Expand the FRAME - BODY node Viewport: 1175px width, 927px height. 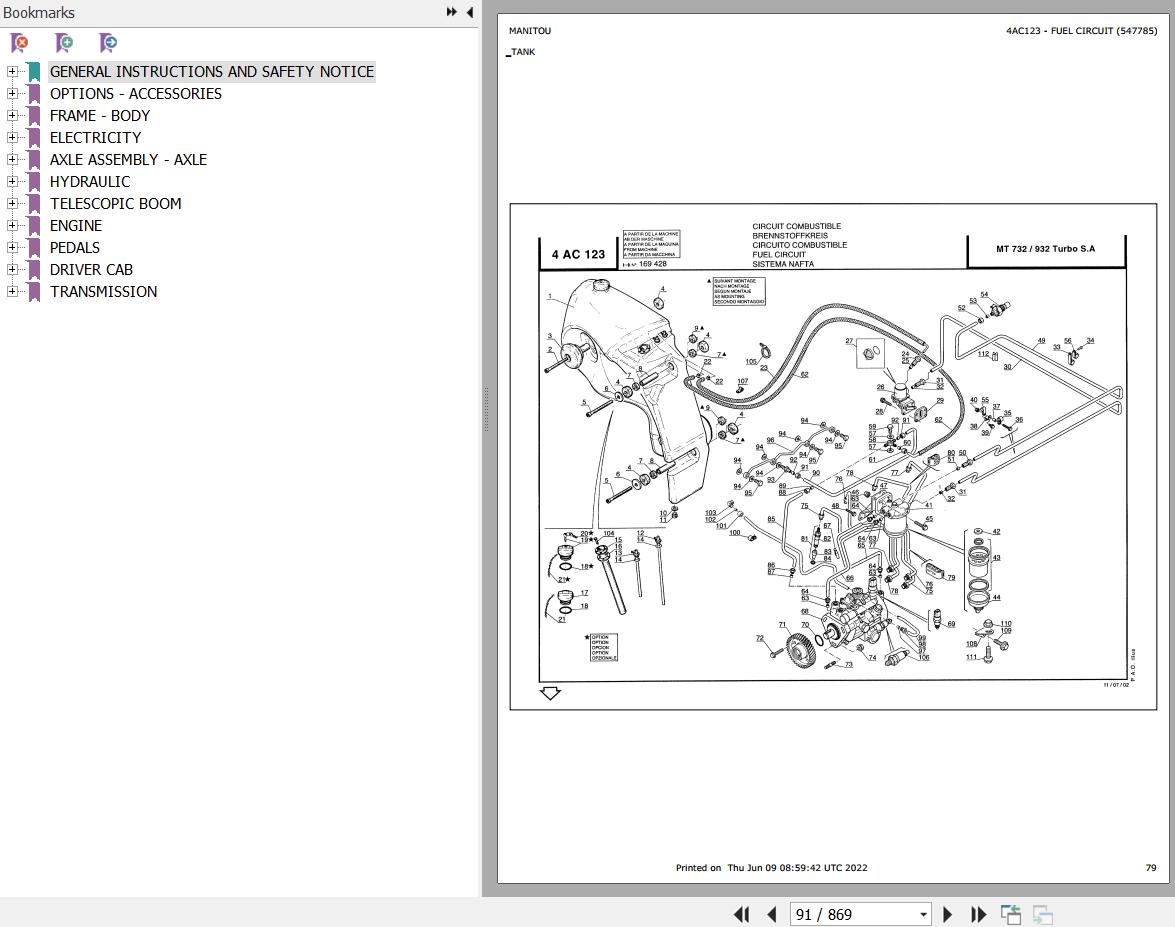[12, 115]
